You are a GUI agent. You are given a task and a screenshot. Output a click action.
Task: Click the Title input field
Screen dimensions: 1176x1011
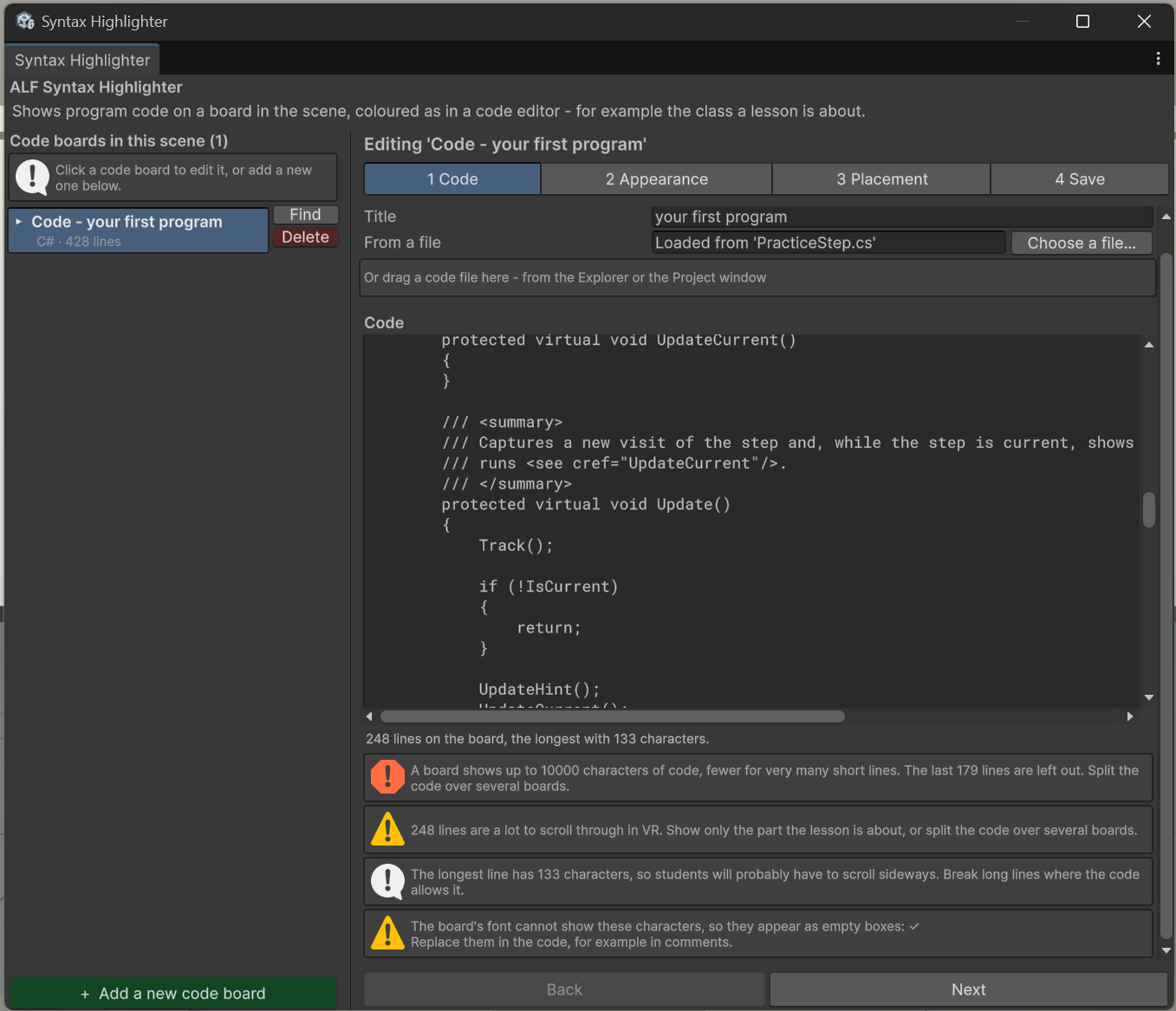[902, 217]
